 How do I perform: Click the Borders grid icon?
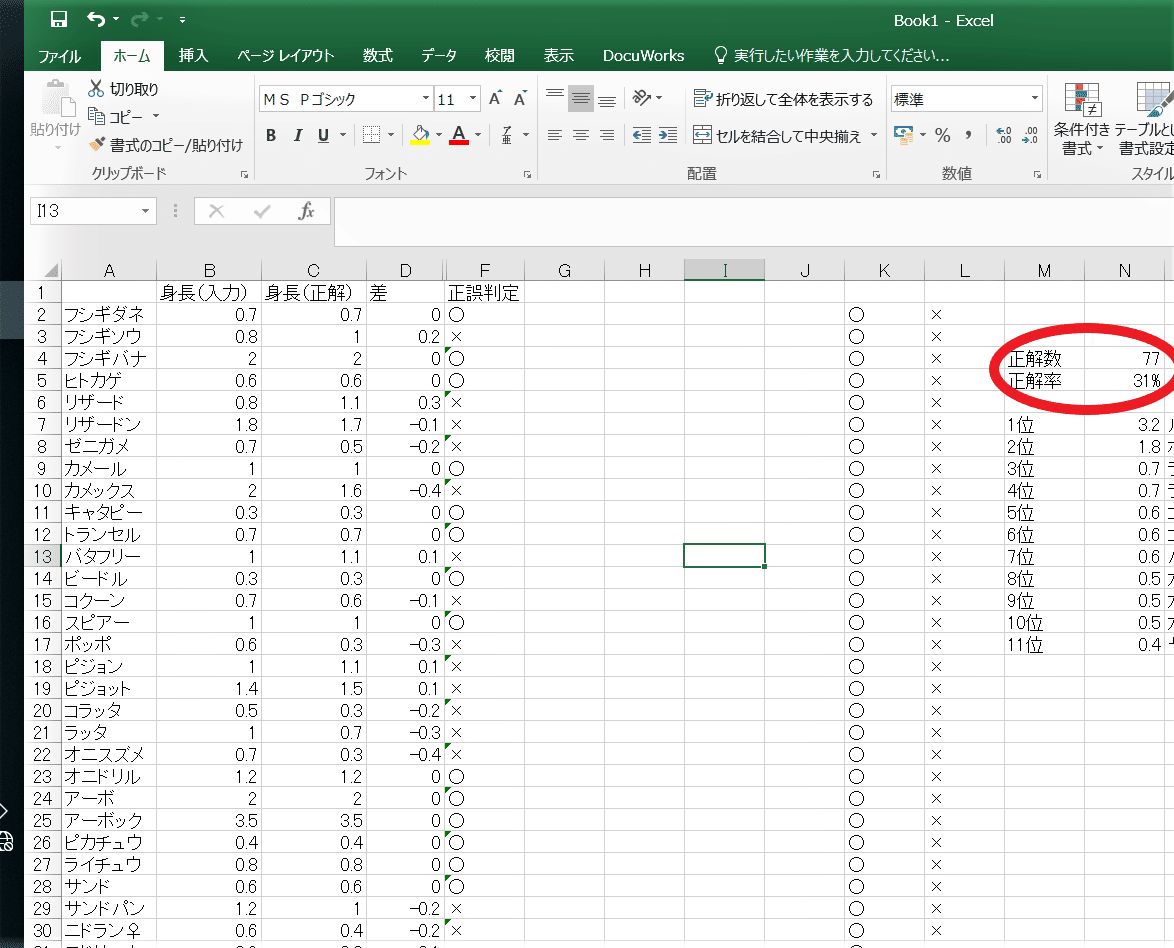pos(371,135)
